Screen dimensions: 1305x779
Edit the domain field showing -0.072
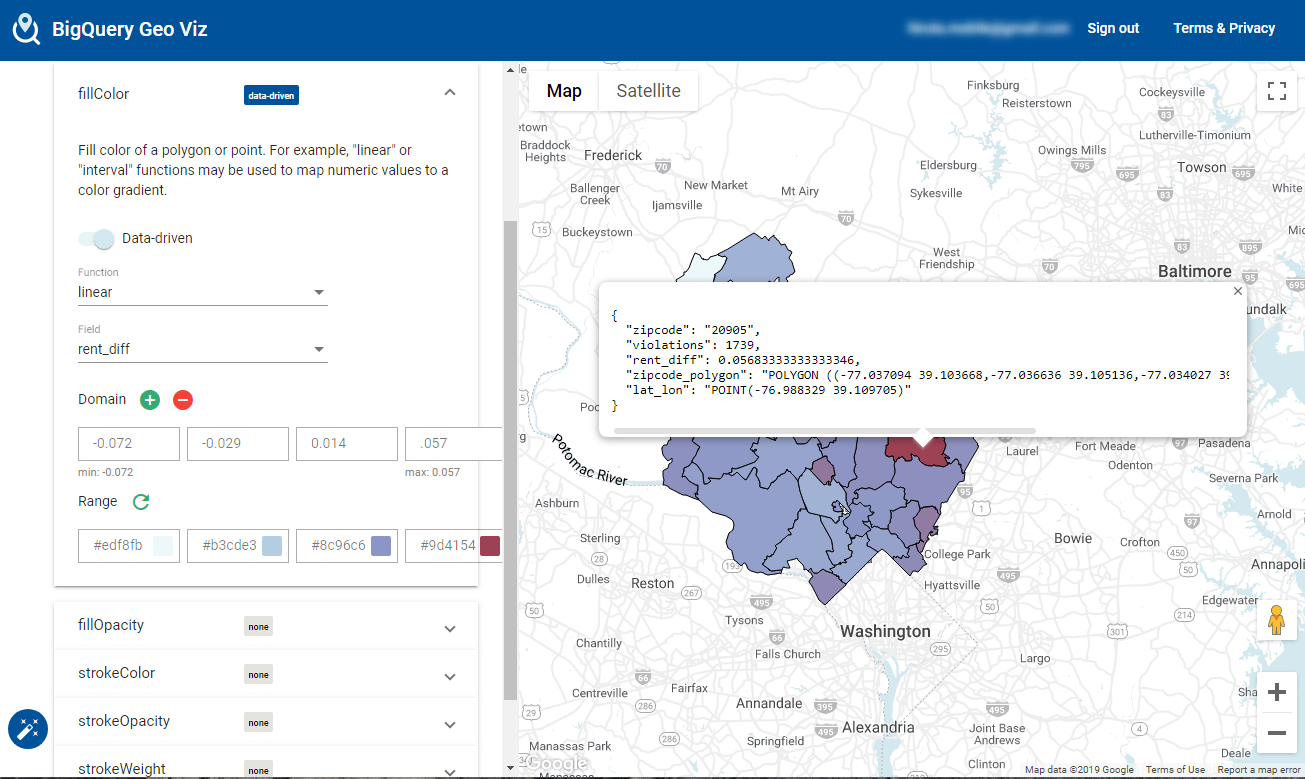pos(129,444)
